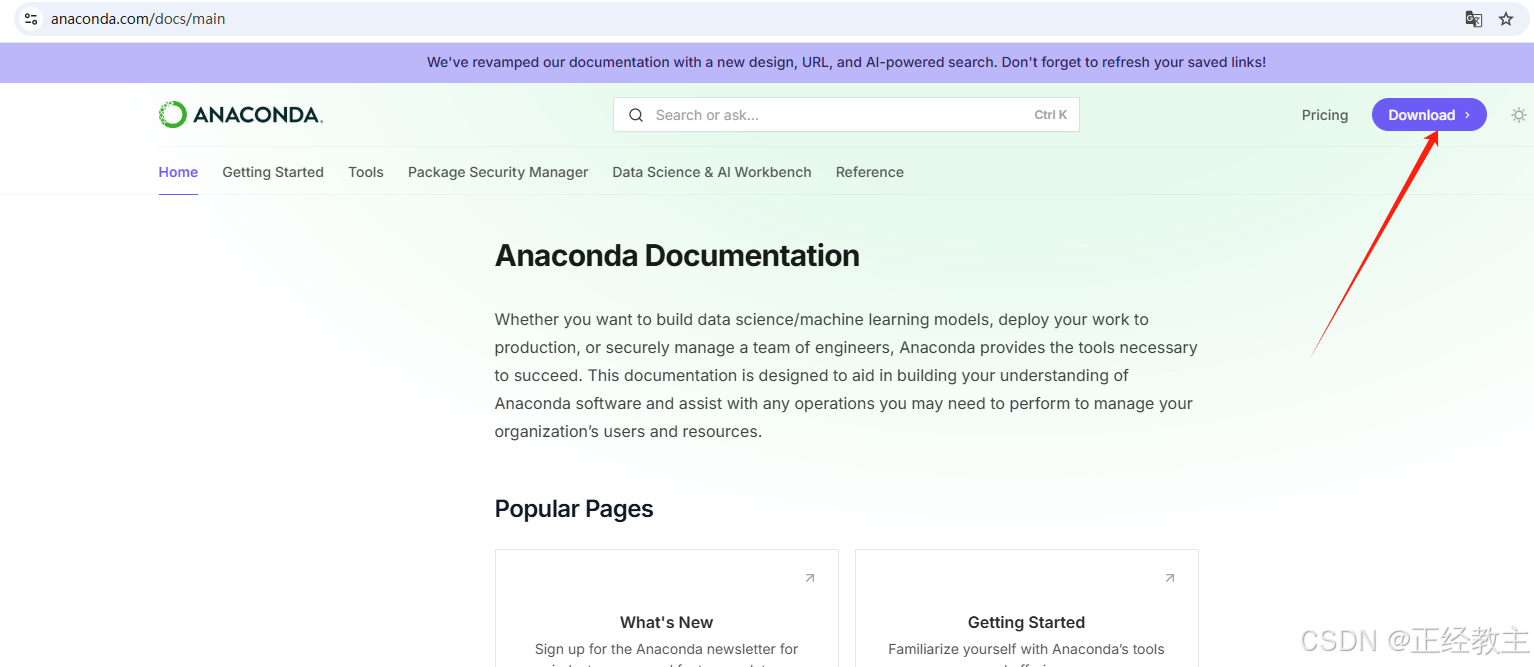The image size is (1534, 667).
Task: Click the Ctrl K shortcut hint
Action: point(1051,115)
